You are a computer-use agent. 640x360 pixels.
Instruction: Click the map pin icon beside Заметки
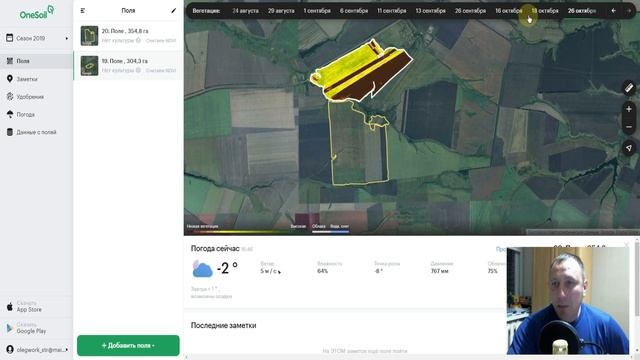coord(10,78)
